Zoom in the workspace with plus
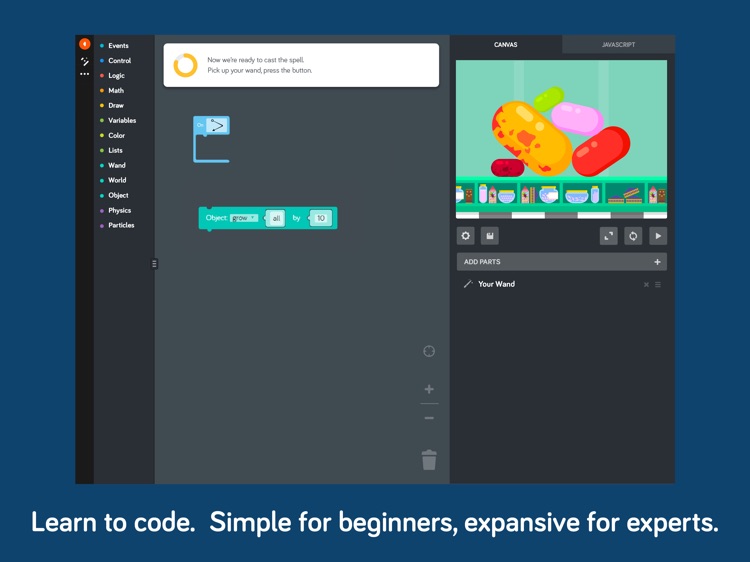This screenshot has width=750, height=562. [429, 389]
